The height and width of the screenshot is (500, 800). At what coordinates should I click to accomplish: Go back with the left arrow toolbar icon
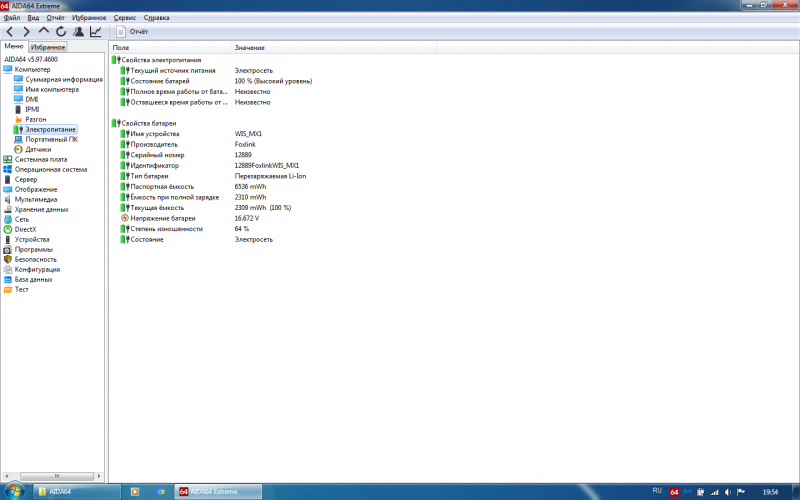[10, 32]
